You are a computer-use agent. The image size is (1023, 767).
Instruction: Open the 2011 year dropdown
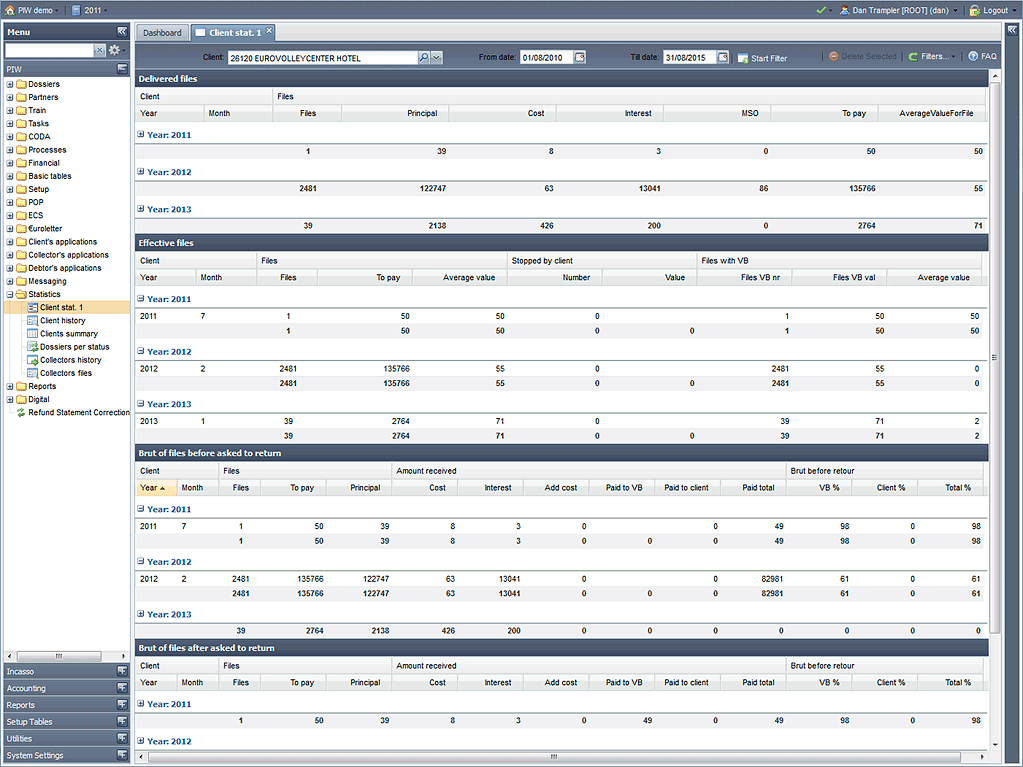click(89, 10)
